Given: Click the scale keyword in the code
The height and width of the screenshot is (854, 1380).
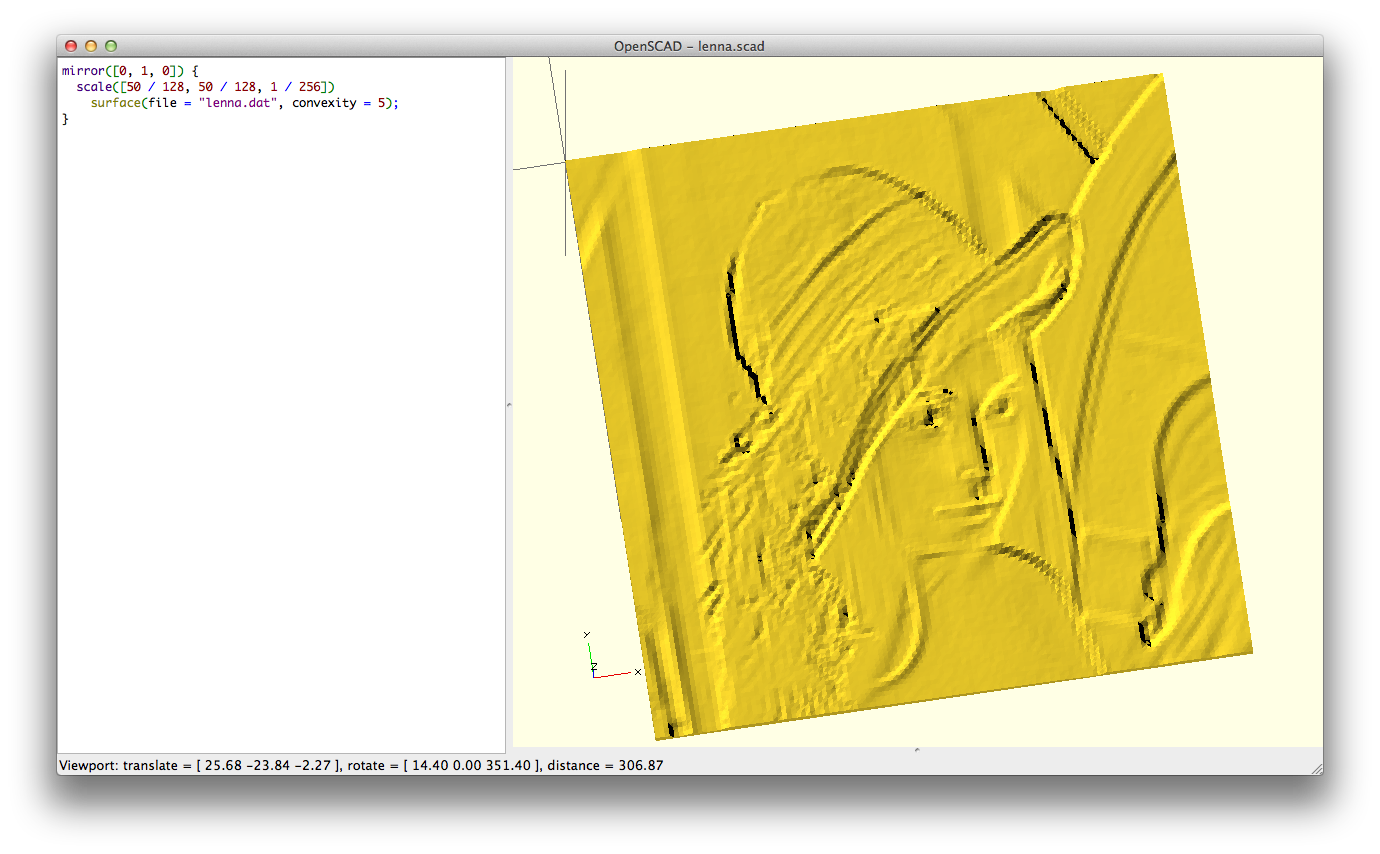Looking at the screenshot, I should point(94,88).
